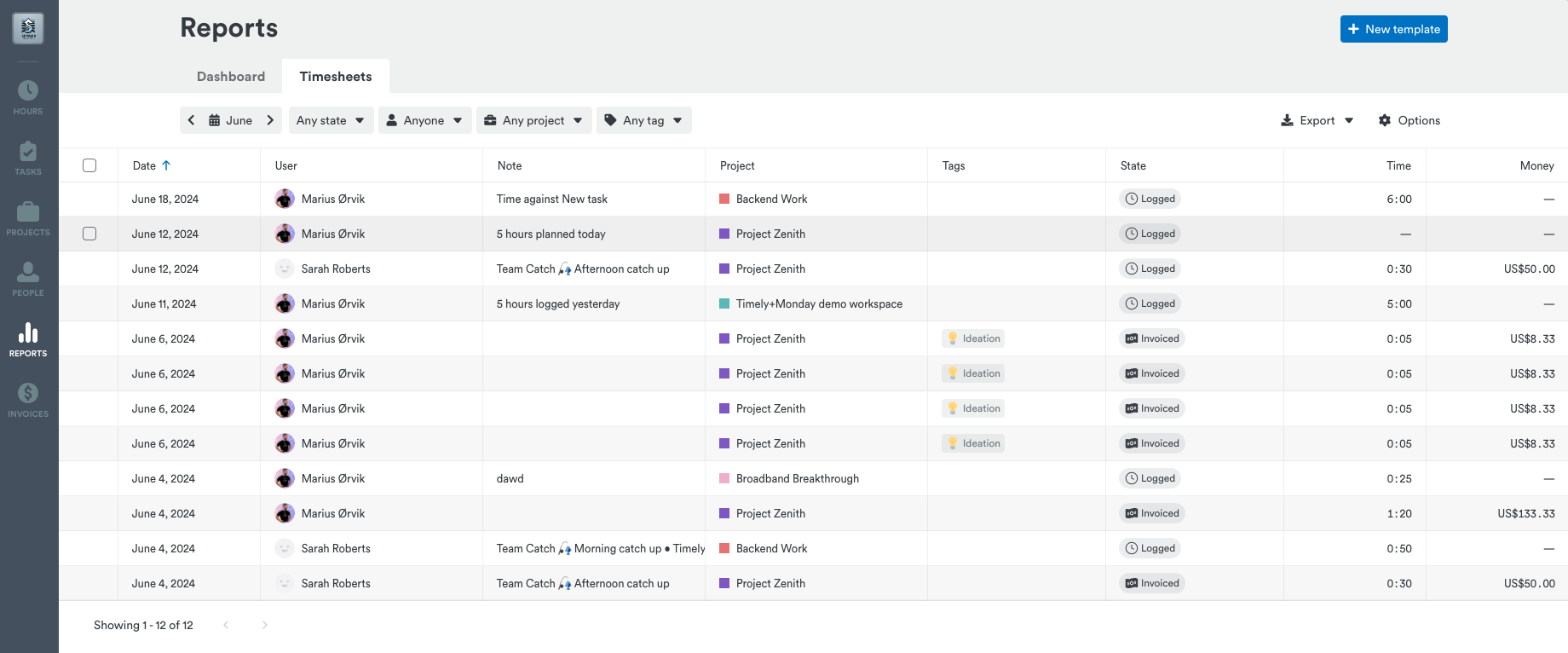
Task: Expand the Any project filter
Action: [533, 120]
